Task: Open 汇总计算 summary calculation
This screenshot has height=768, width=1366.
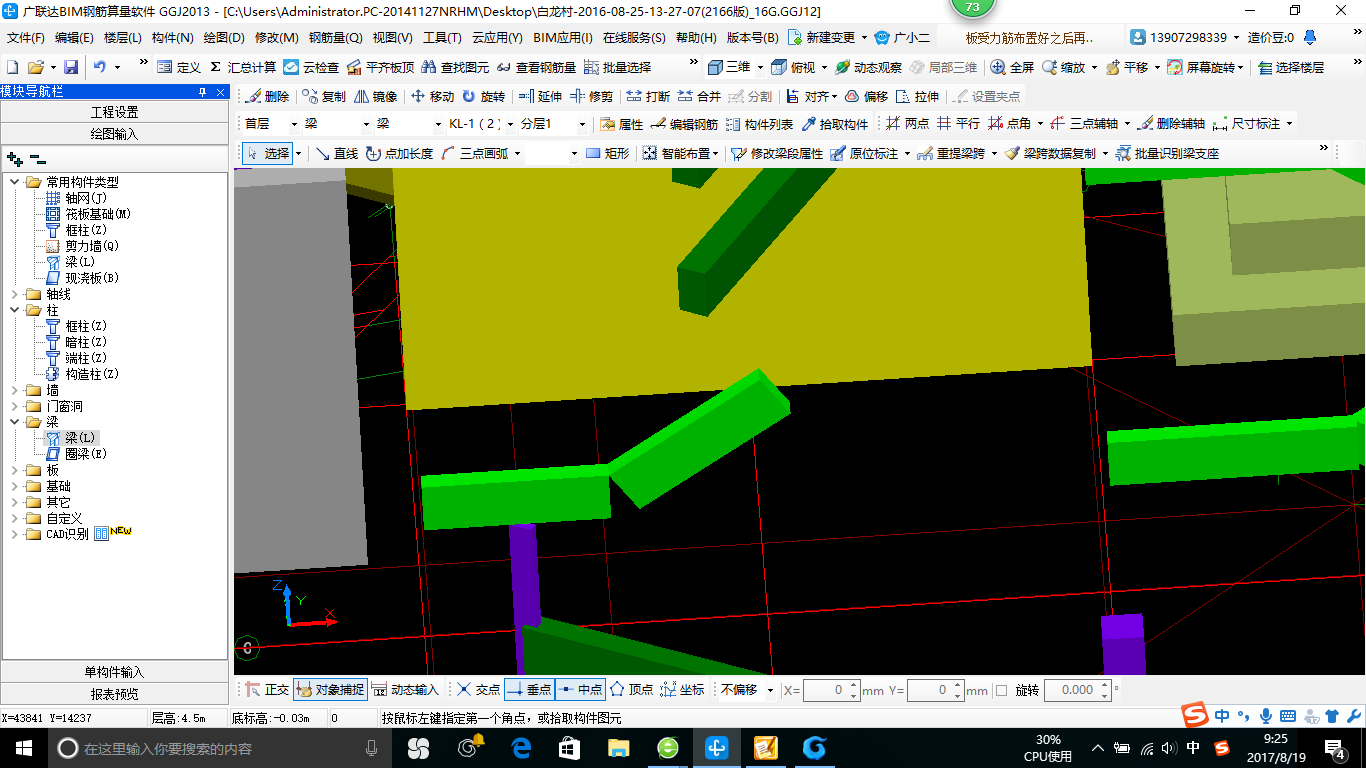Action: tap(243, 67)
